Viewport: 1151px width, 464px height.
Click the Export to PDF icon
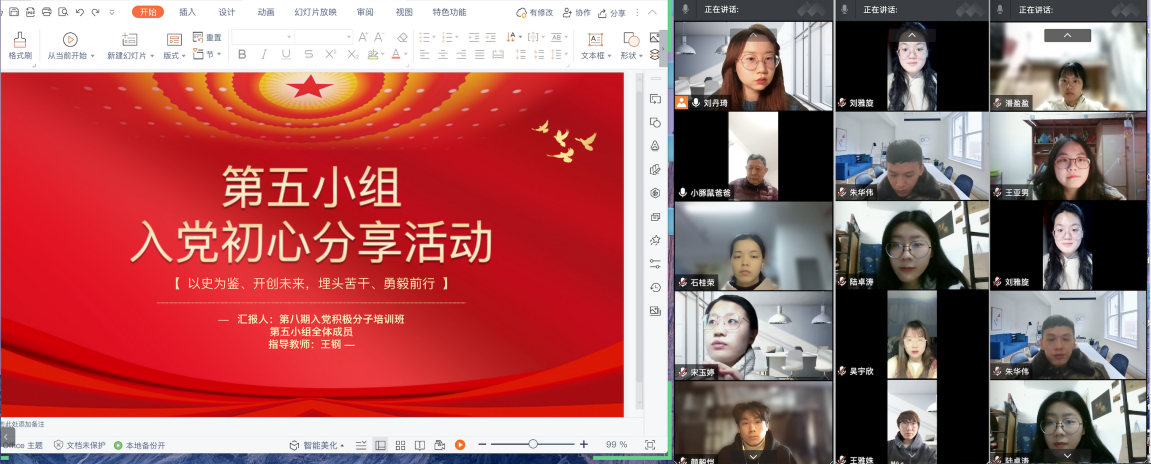click(30, 12)
